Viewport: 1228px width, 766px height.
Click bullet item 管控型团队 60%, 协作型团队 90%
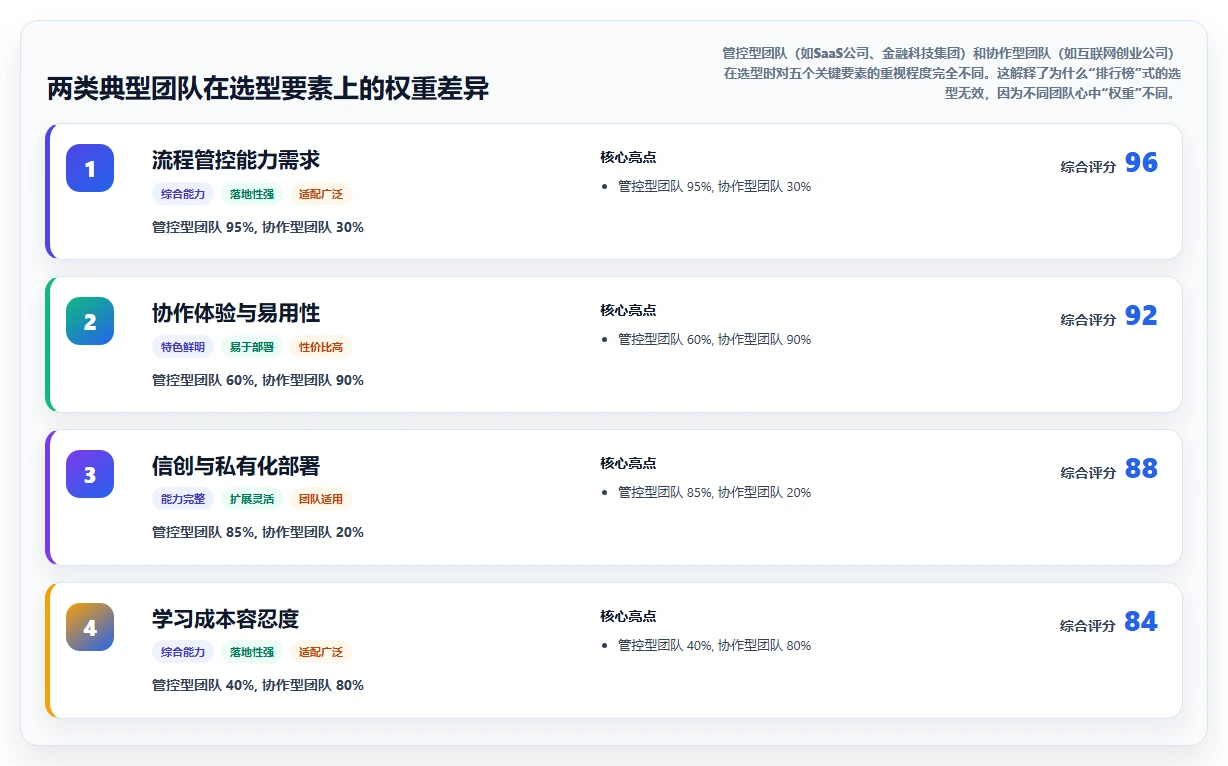(714, 339)
